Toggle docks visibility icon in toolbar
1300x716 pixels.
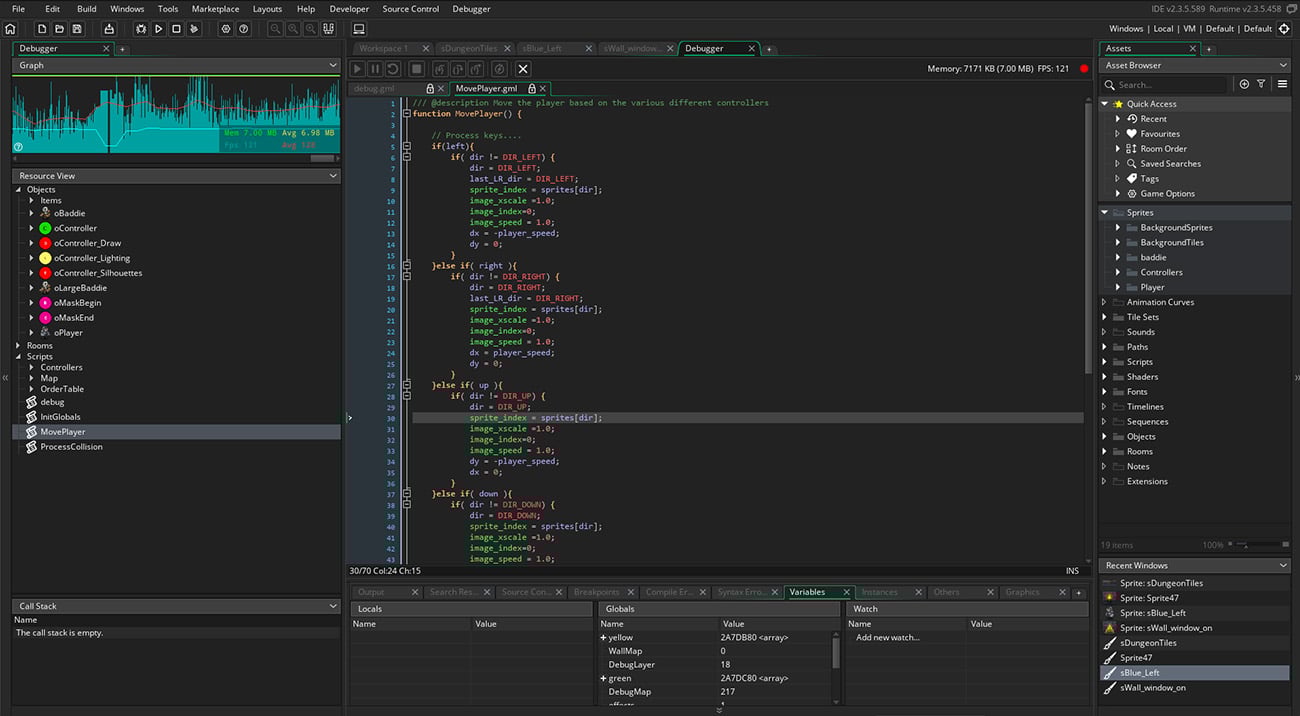coord(329,29)
